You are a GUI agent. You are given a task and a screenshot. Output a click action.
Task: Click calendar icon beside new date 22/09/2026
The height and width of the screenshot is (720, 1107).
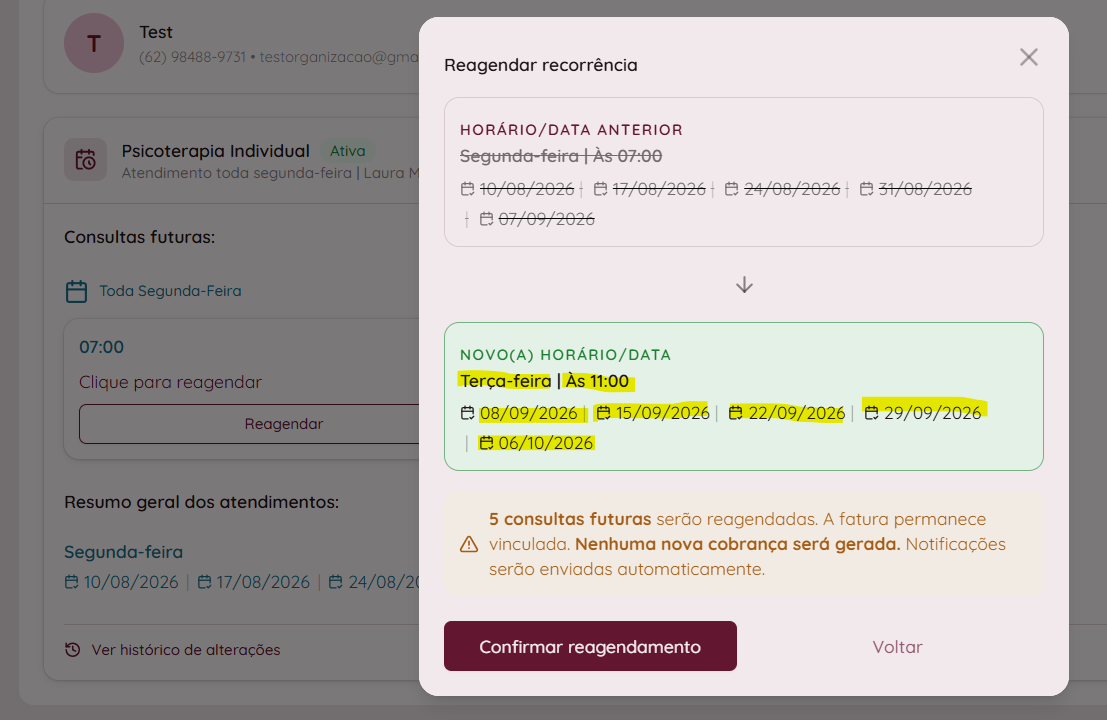pyautogui.click(x=736, y=413)
